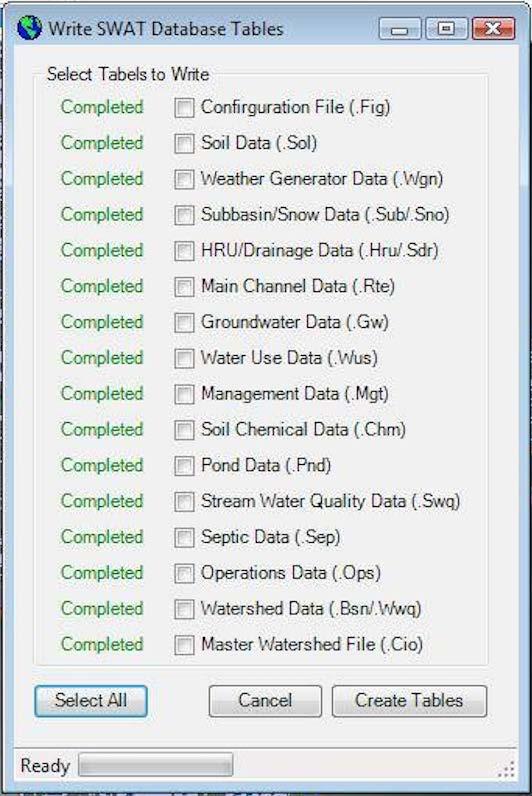The image size is (532, 796).
Task: Enable the Soil Data (.Sol) checkbox
Action: pyautogui.click(x=184, y=144)
